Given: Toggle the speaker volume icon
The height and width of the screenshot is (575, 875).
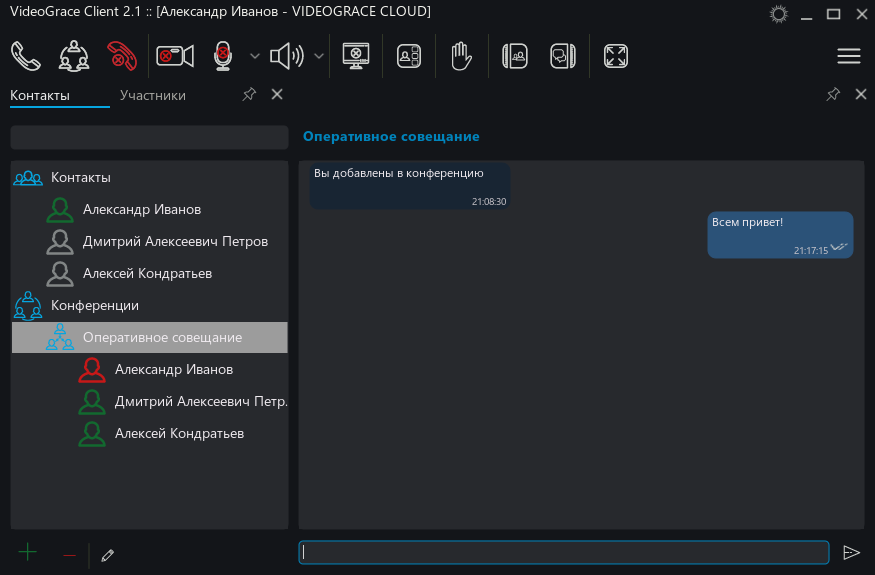Looking at the screenshot, I should click(x=287, y=56).
